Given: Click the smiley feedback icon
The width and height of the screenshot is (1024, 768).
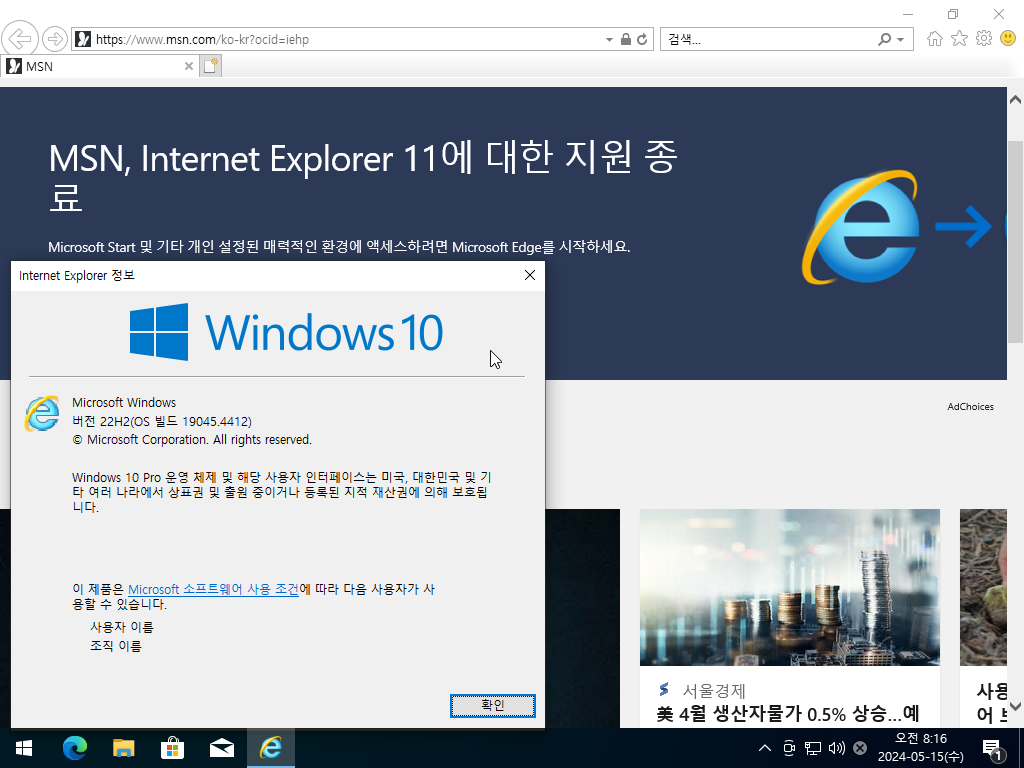Looking at the screenshot, I should (1008, 39).
